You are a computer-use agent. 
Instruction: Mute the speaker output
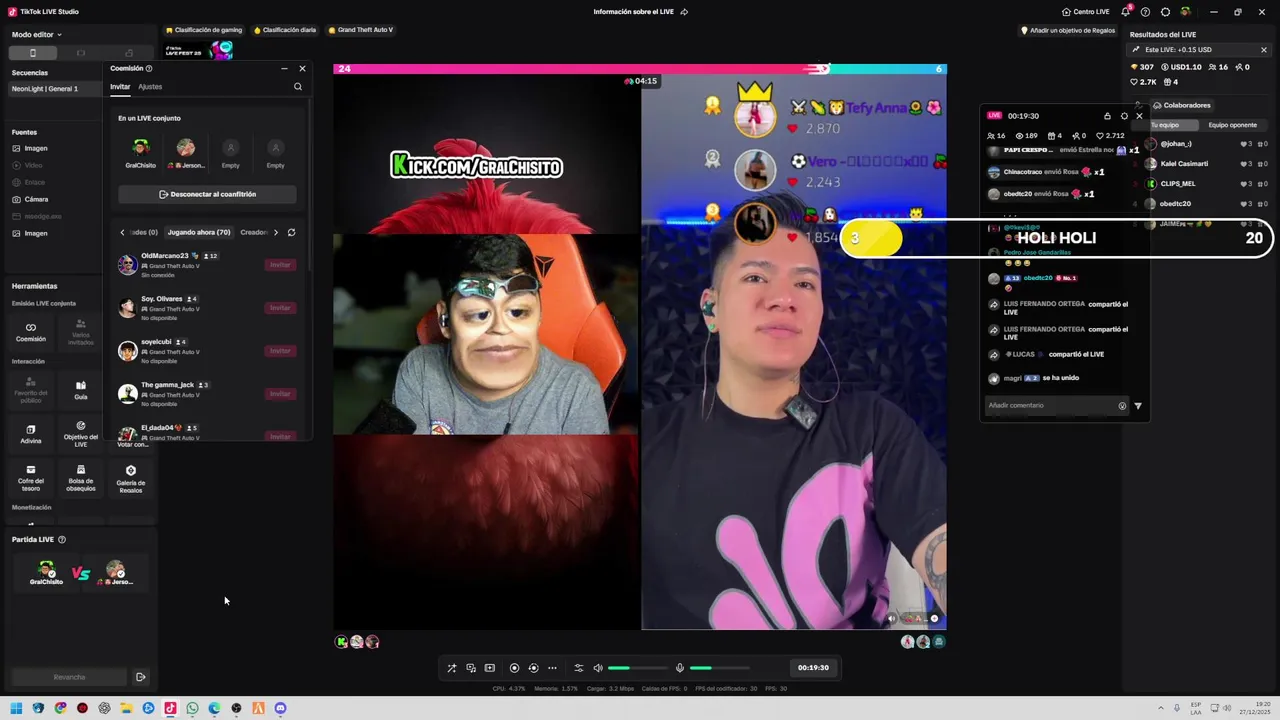(x=598, y=668)
